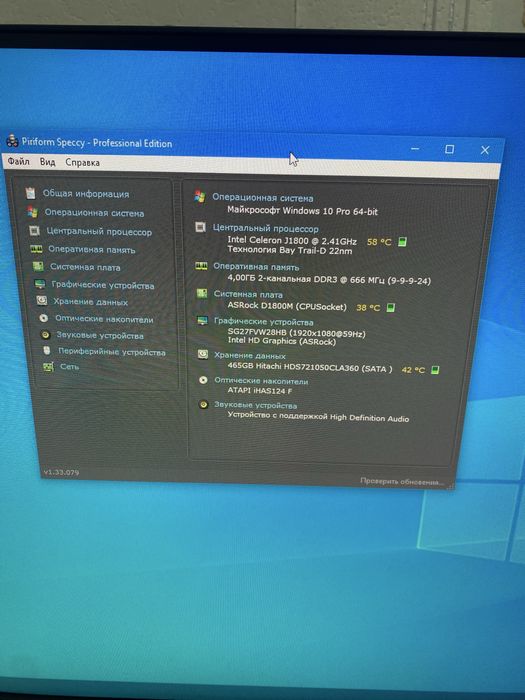Click the ATAPI iHAS124 F text
525x700 pixels.
click(260, 391)
